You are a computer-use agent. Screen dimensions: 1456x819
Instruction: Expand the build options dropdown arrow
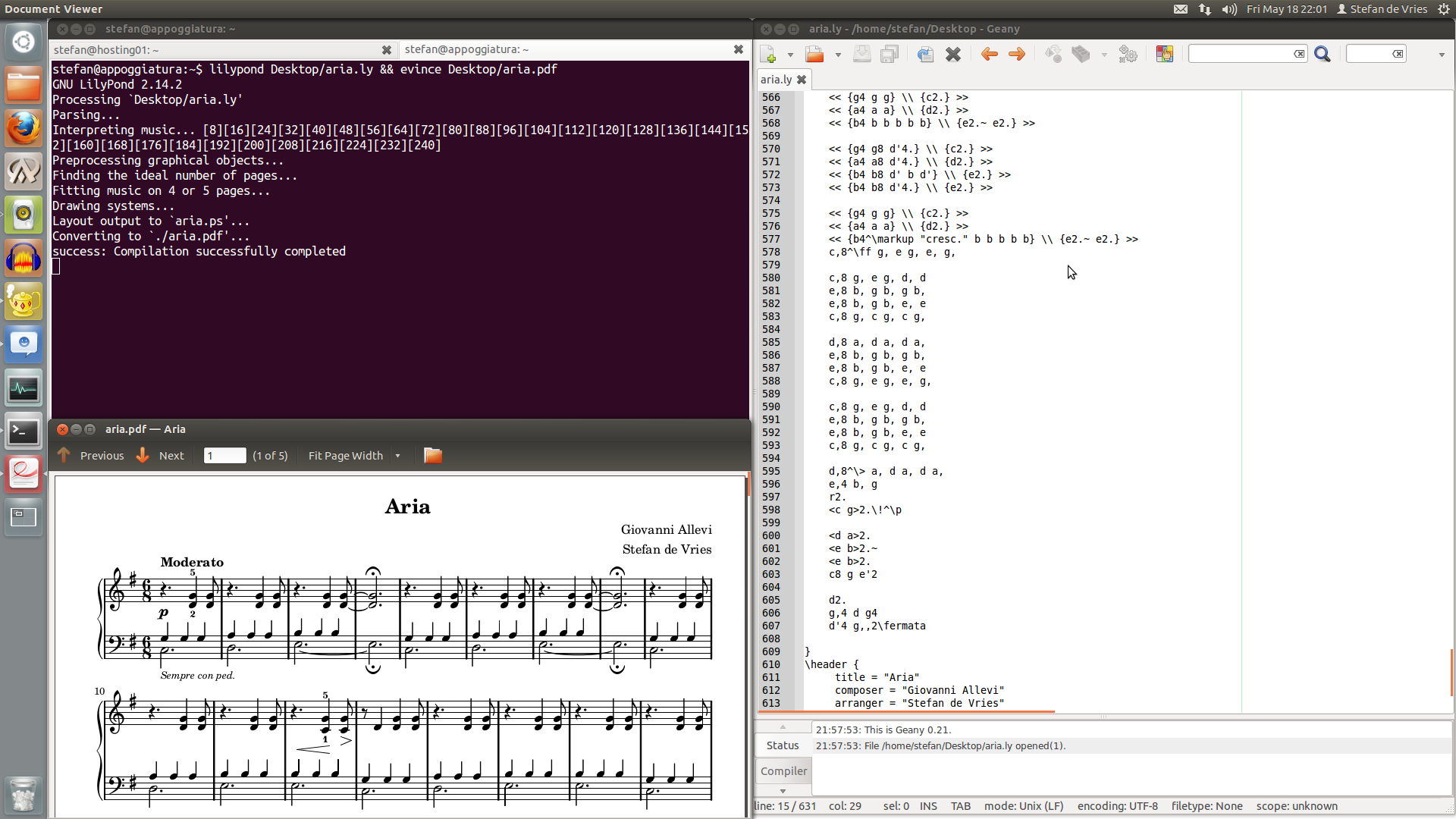coord(1104,55)
